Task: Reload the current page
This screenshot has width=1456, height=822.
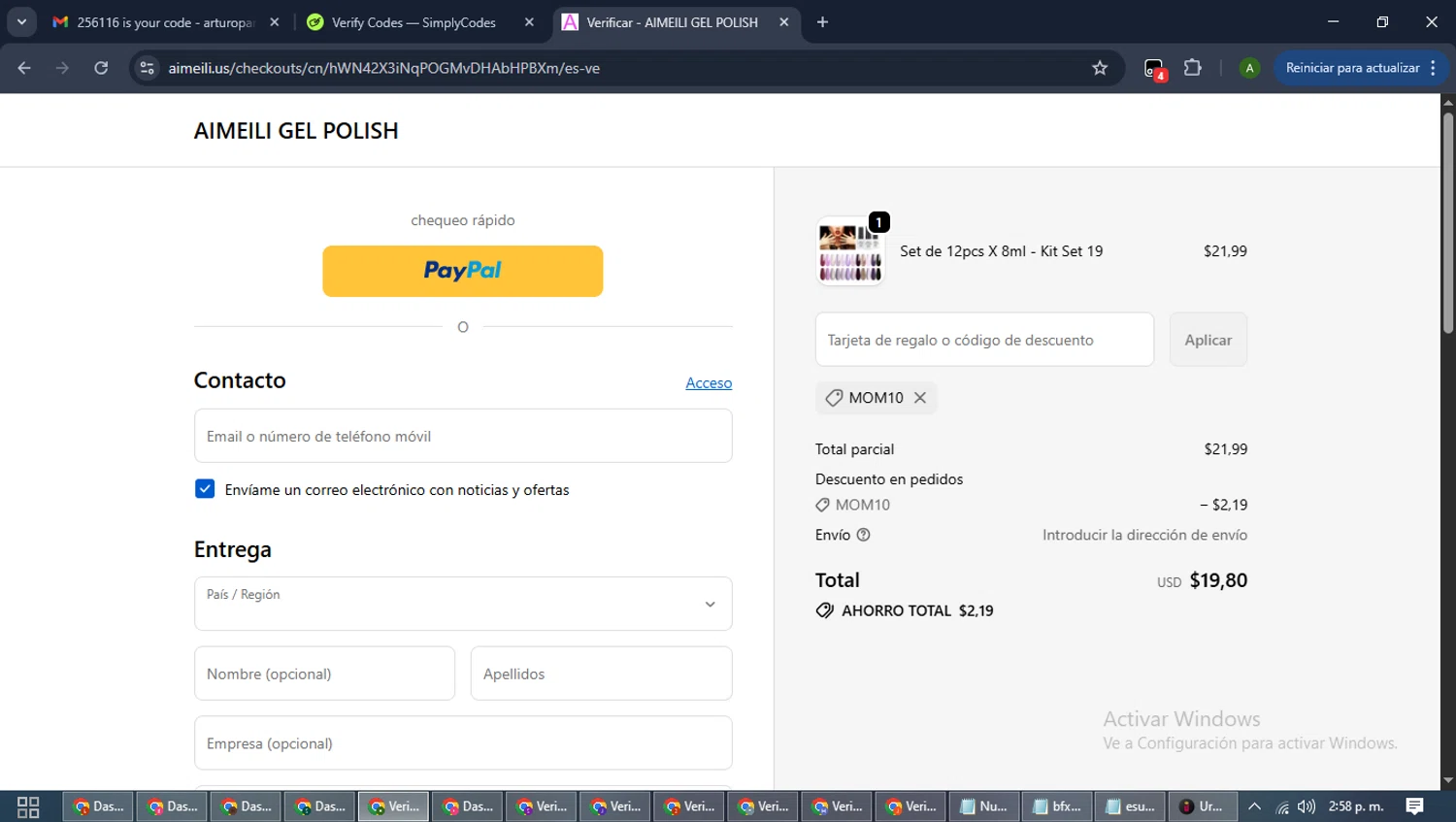Action: [x=101, y=68]
